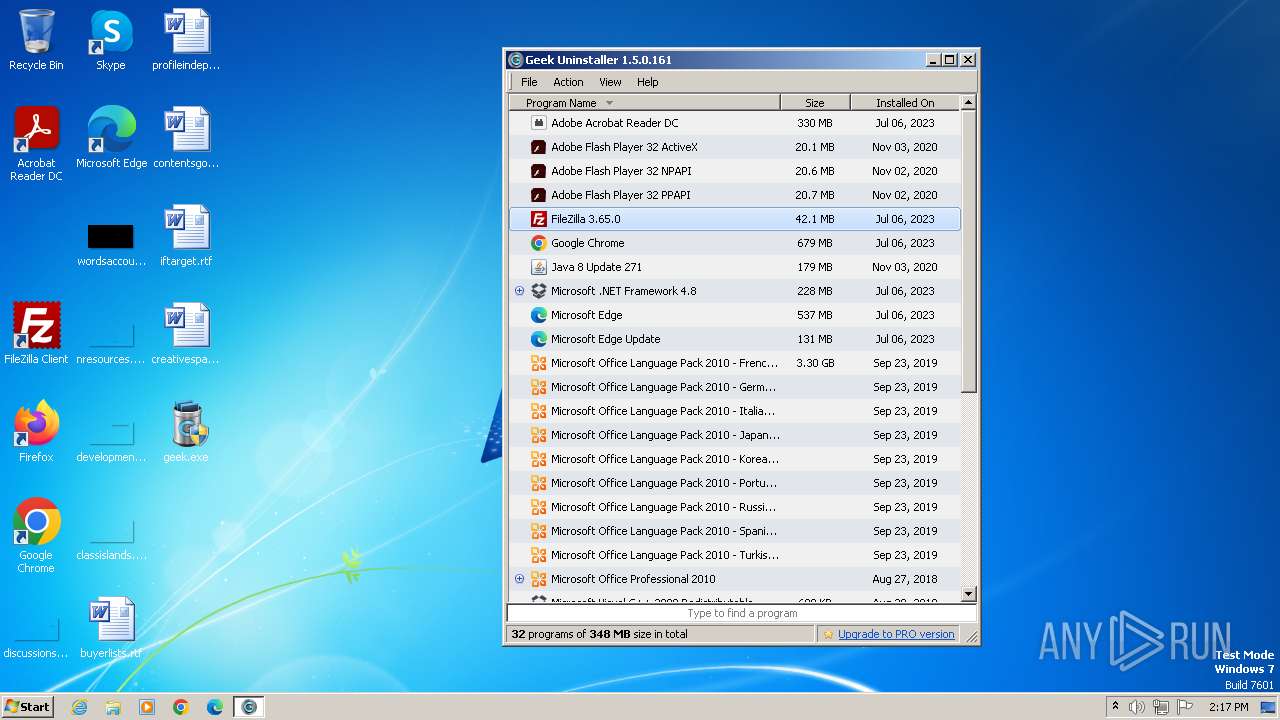This screenshot has width=1280, height=720.
Task: Select Office Language Pack 2010 Korean row
Action: (734, 459)
